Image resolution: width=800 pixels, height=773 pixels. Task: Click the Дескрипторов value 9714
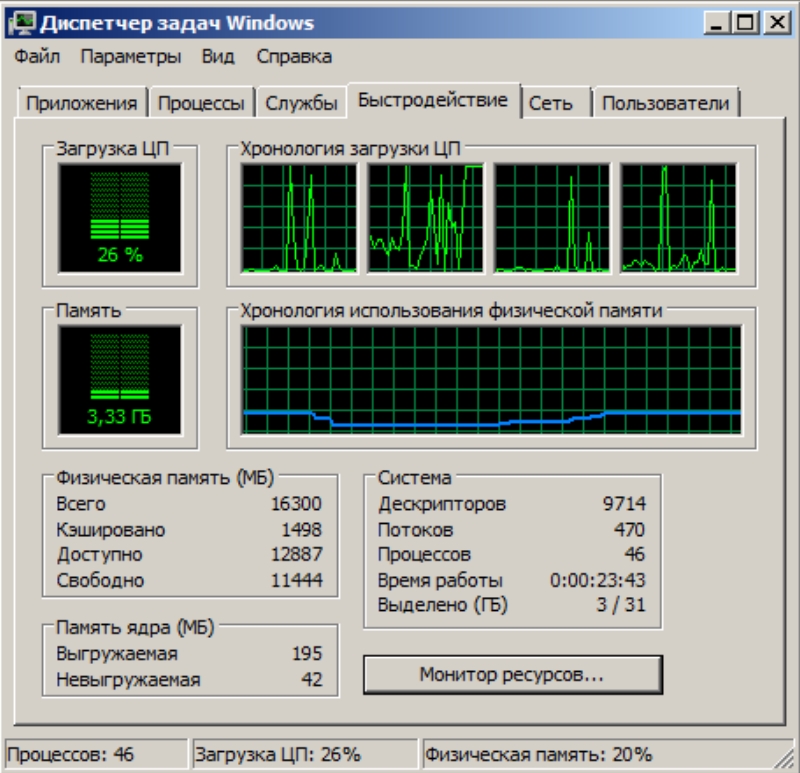[624, 504]
